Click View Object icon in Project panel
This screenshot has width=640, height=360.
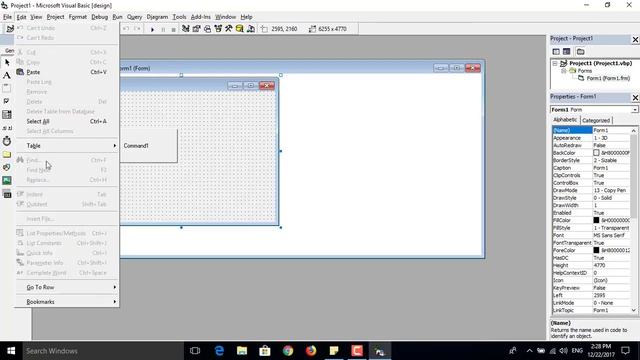point(567,51)
